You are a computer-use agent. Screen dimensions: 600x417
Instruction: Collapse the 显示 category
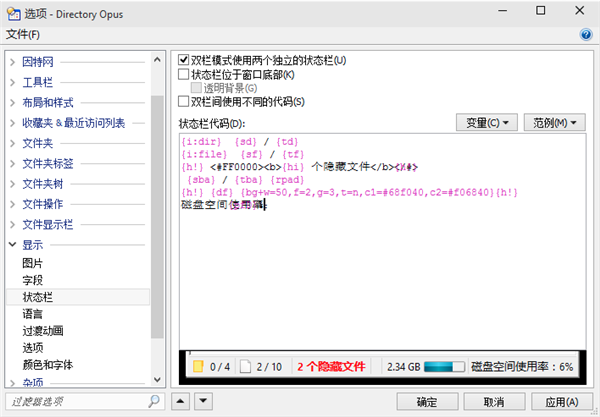click(x=12, y=243)
